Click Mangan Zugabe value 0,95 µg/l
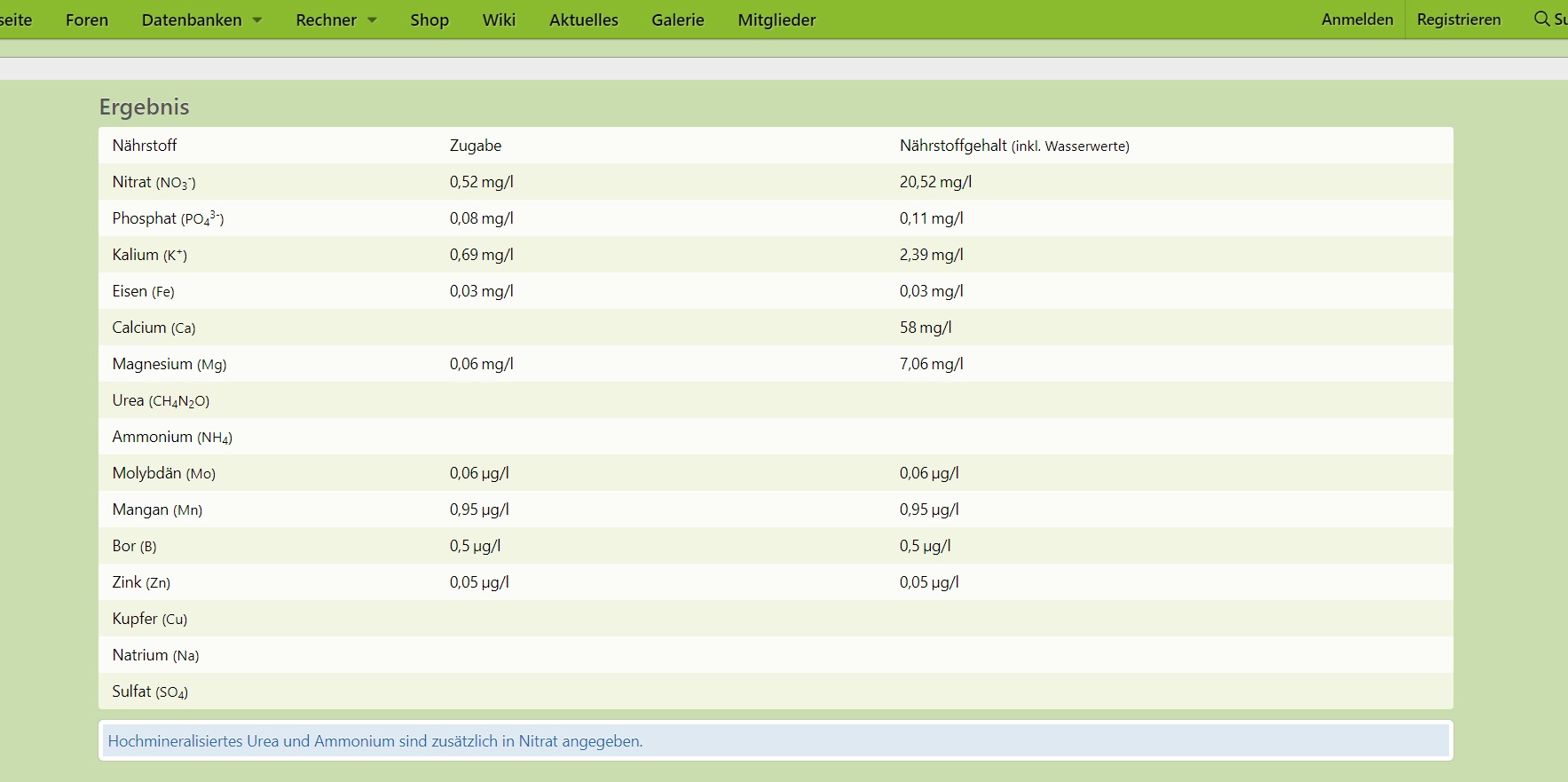 [x=479, y=509]
